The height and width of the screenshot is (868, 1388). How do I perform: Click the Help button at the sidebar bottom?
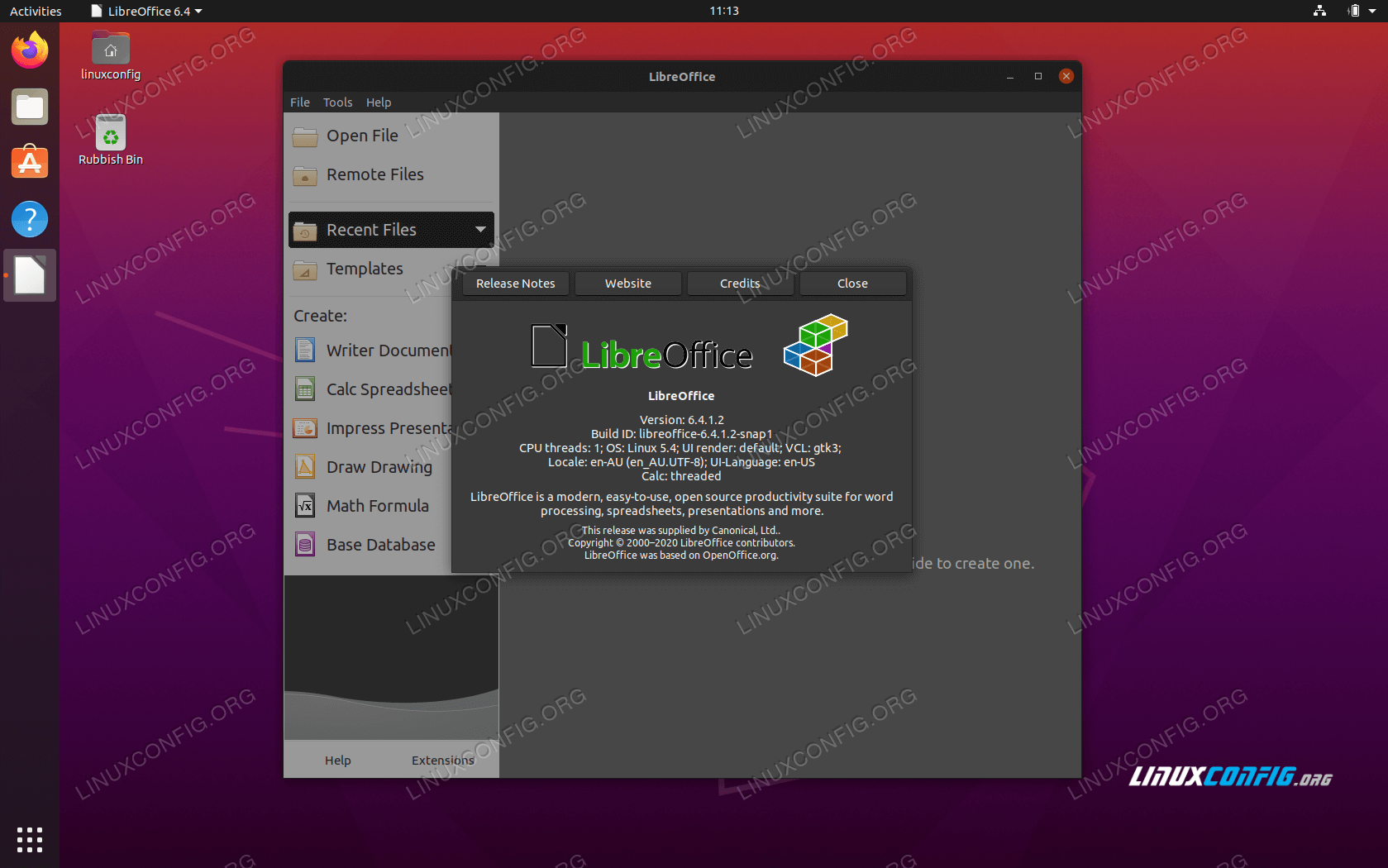click(x=337, y=761)
